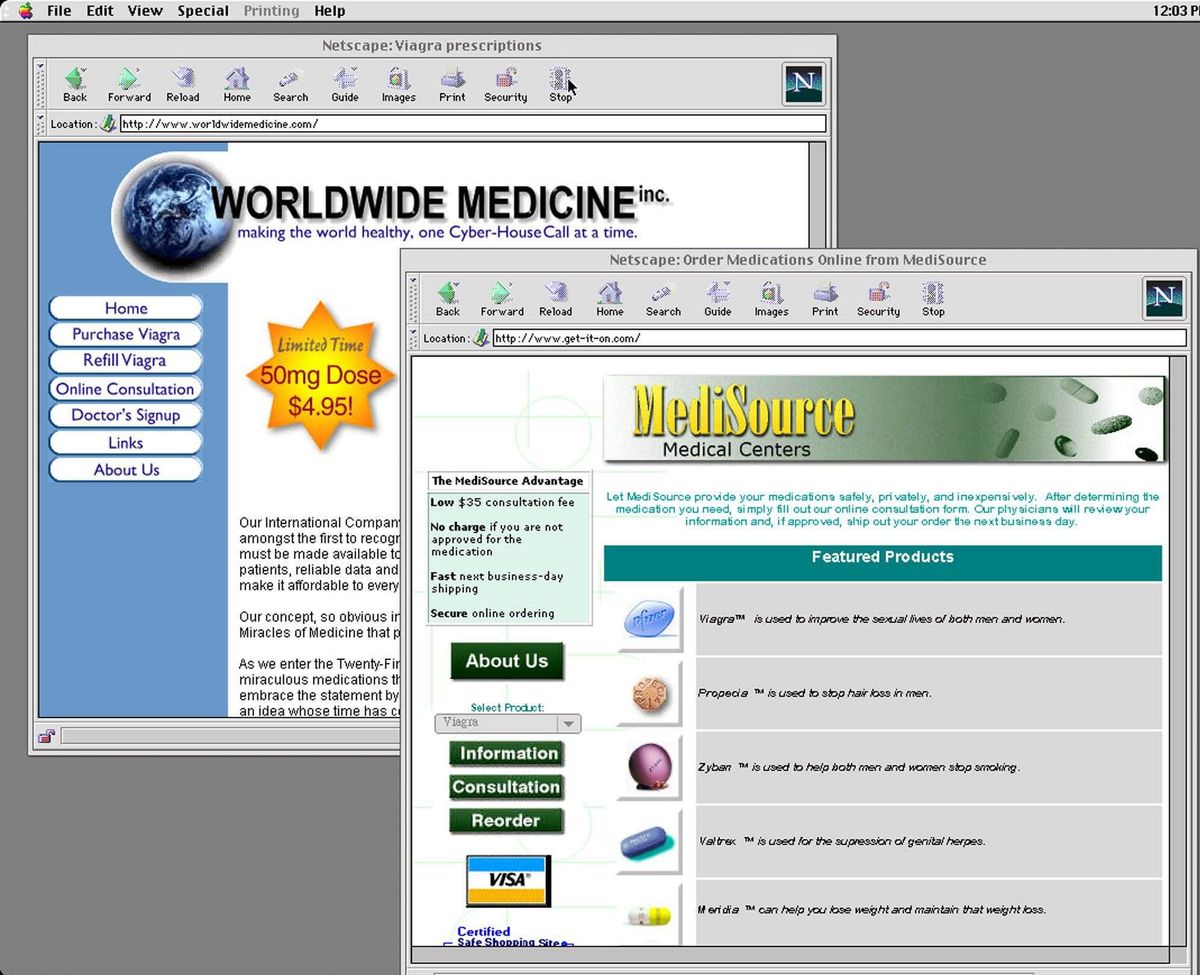Viewport: 1200px width, 975px height.
Task: Click the green Reorder button
Action: (x=507, y=821)
